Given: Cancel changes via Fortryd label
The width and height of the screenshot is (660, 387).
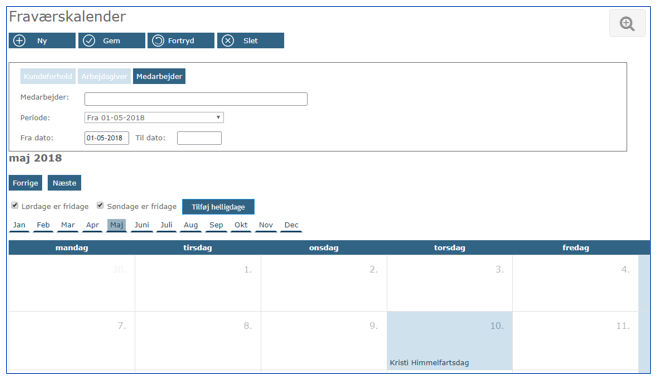Looking at the screenshot, I should [181, 41].
